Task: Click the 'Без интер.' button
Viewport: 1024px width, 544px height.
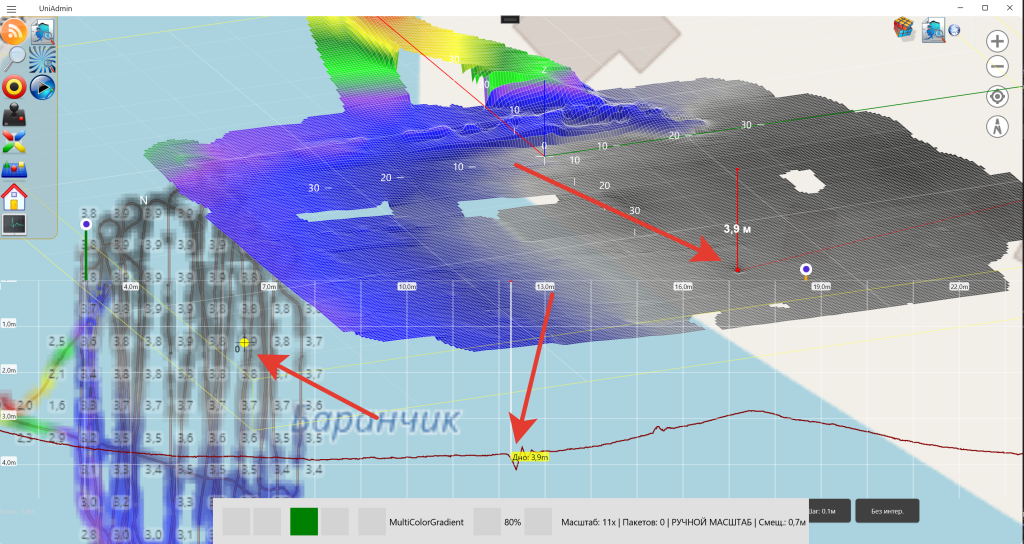Action: coord(887,511)
